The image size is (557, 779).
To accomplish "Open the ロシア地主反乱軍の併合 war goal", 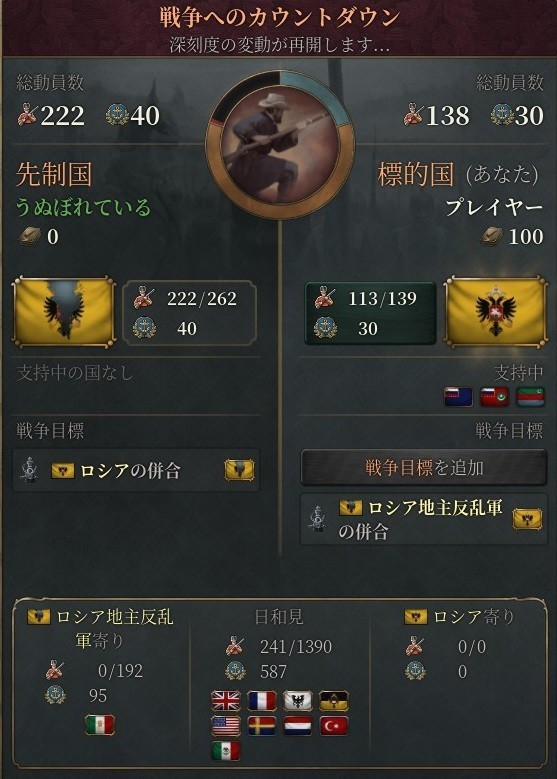I will [424, 519].
